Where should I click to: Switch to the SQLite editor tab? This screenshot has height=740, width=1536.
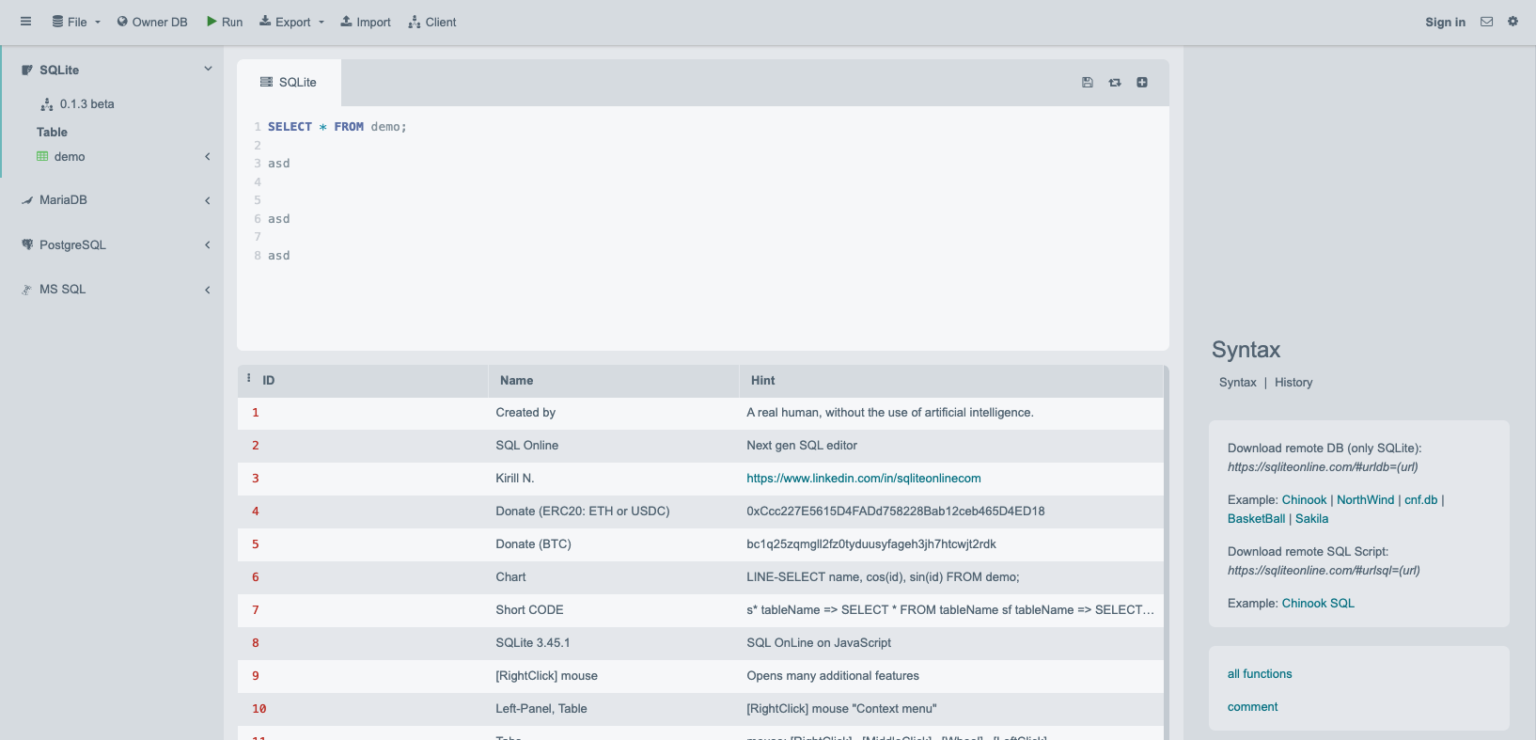pyautogui.click(x=289, y=83)
